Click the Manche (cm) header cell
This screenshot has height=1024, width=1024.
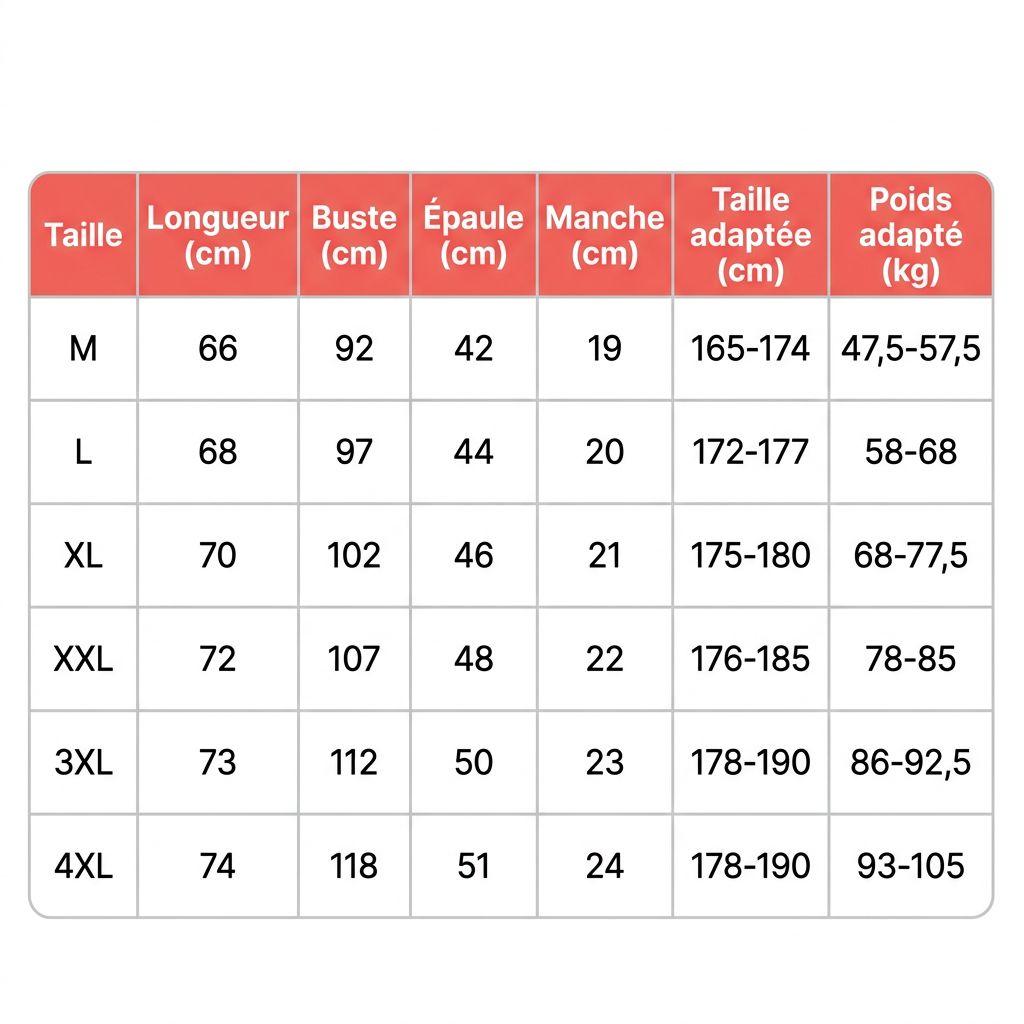[x=605, y=235]
